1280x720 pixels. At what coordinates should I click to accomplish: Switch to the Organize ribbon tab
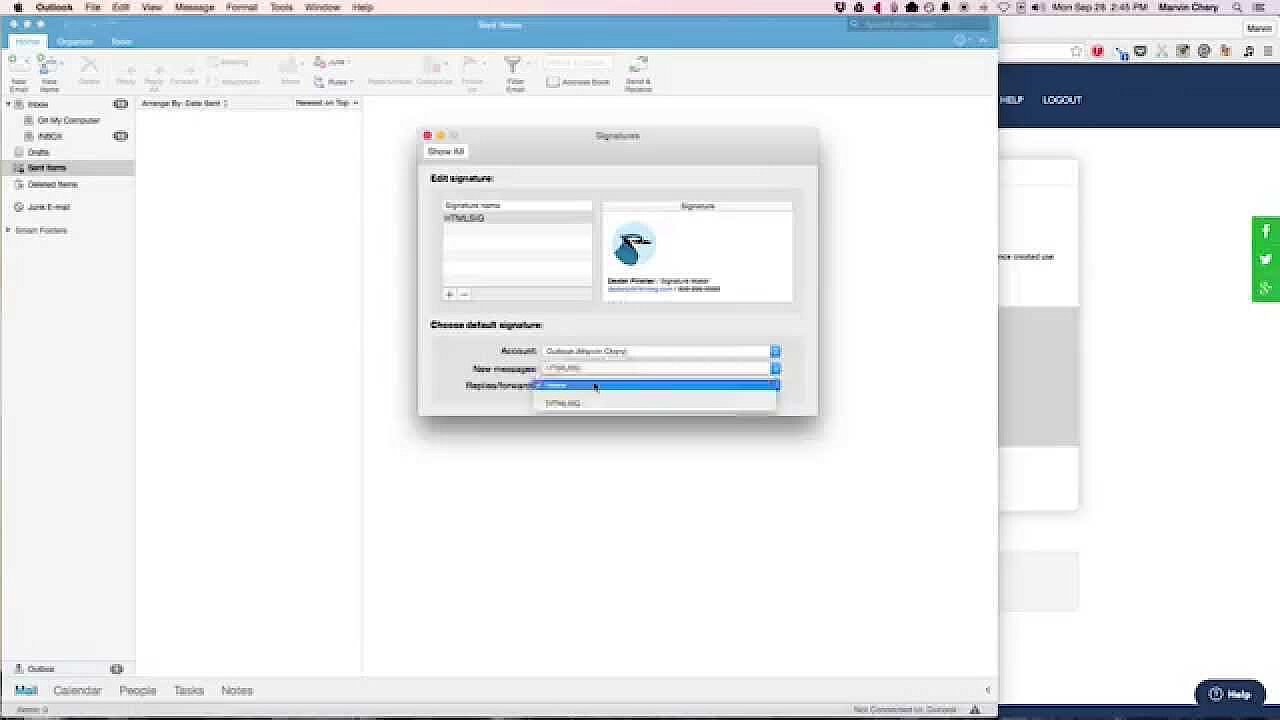[x=74, y=41]
